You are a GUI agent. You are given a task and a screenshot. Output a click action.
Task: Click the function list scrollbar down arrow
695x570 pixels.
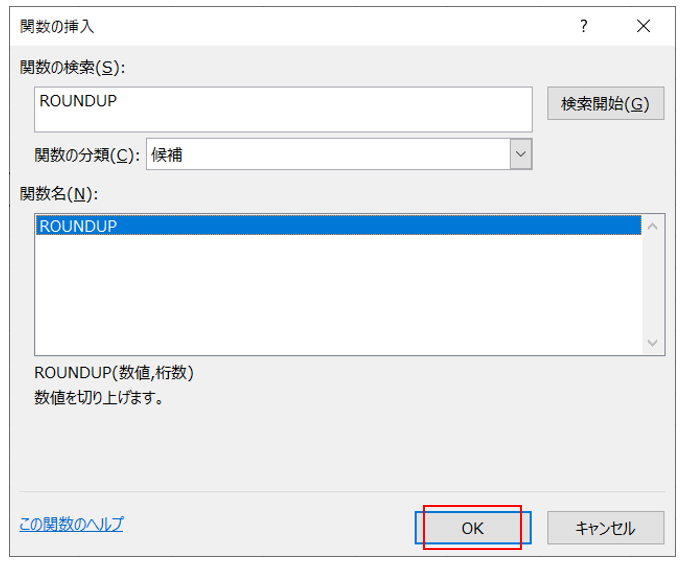(x=654, y=343)
